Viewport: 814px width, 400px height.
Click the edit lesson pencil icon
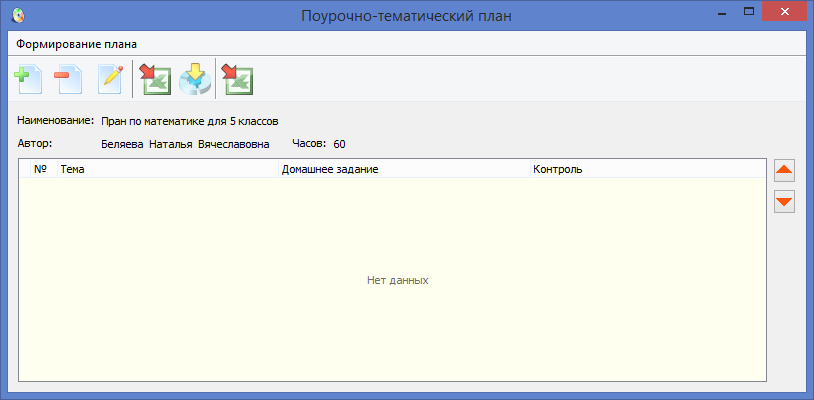coord(109,79)
